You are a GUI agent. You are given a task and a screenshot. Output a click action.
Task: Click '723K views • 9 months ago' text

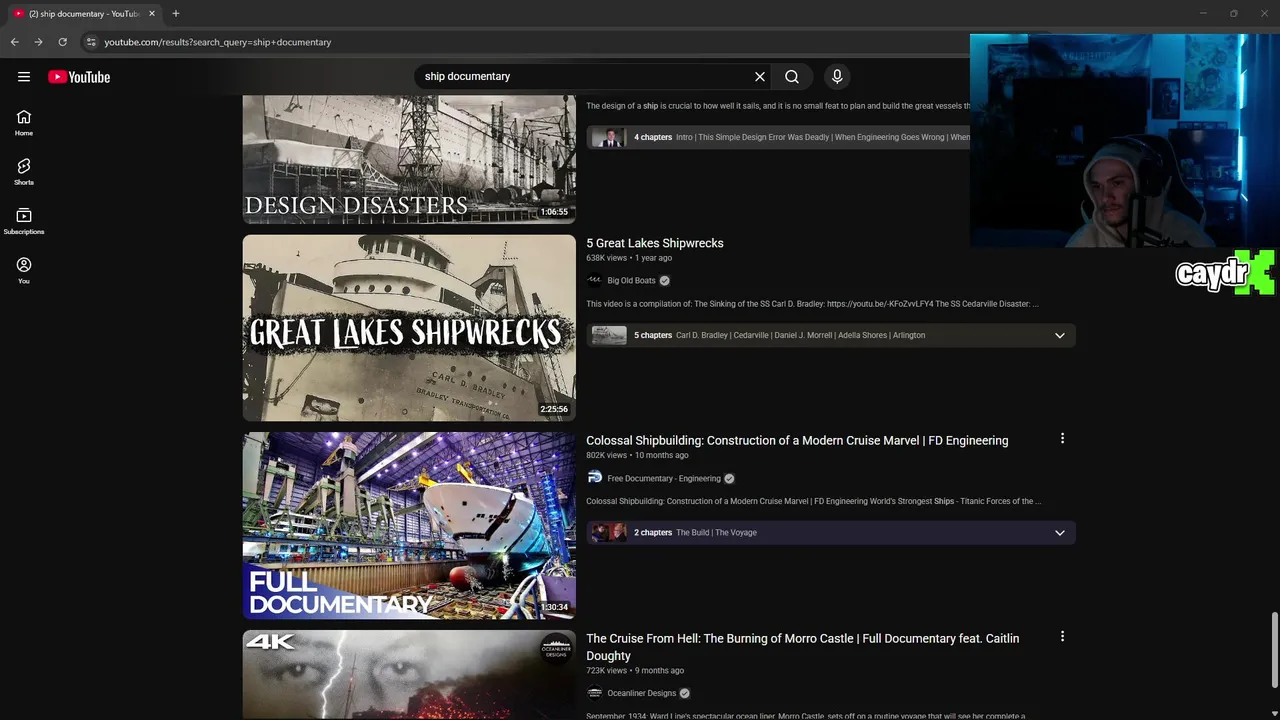635,670
